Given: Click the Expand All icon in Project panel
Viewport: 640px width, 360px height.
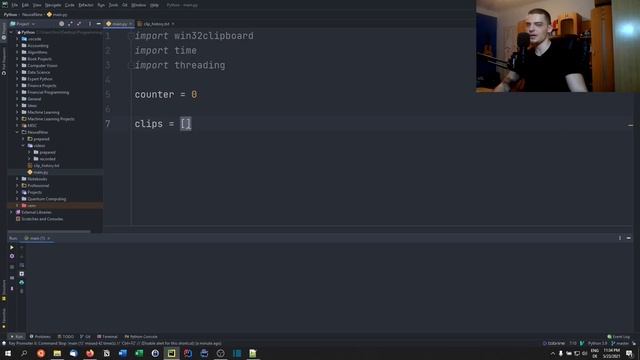Looking at the screenshot, I should (70, 24).
